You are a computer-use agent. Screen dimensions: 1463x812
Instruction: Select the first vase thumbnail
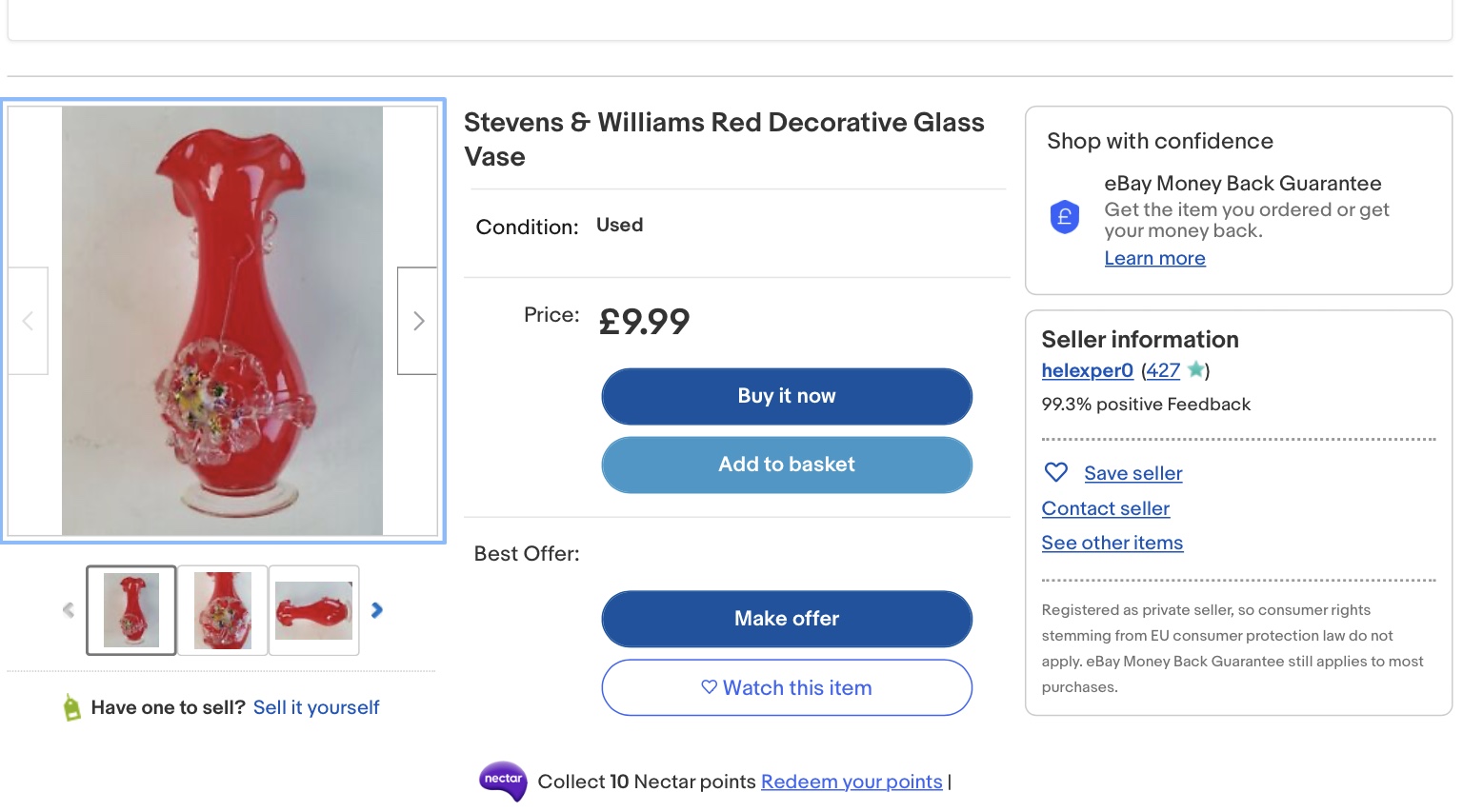click(131, 610)
